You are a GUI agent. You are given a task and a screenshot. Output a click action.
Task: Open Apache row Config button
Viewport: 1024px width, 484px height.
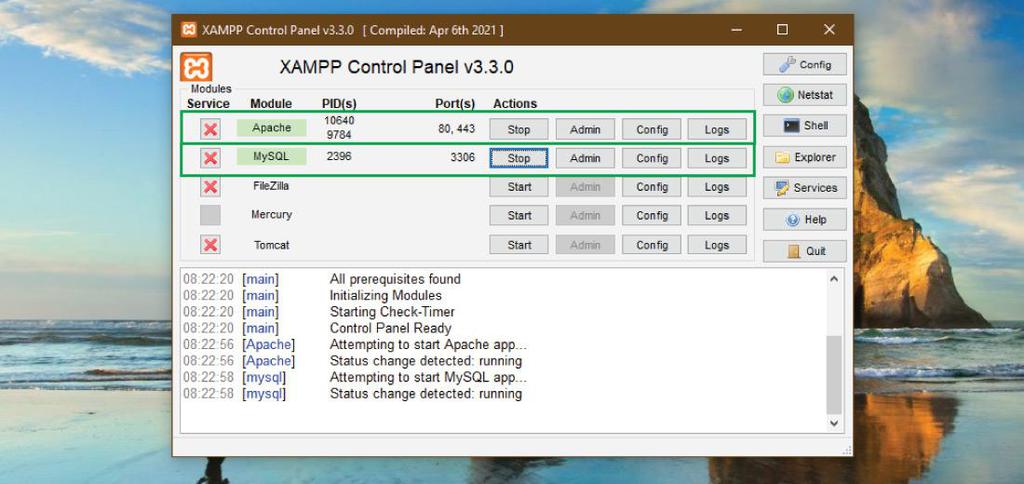(x=652, y=129)
